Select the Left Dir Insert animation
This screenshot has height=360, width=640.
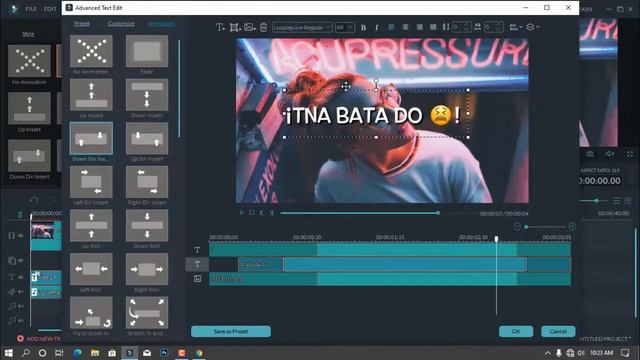pos(91,182)
